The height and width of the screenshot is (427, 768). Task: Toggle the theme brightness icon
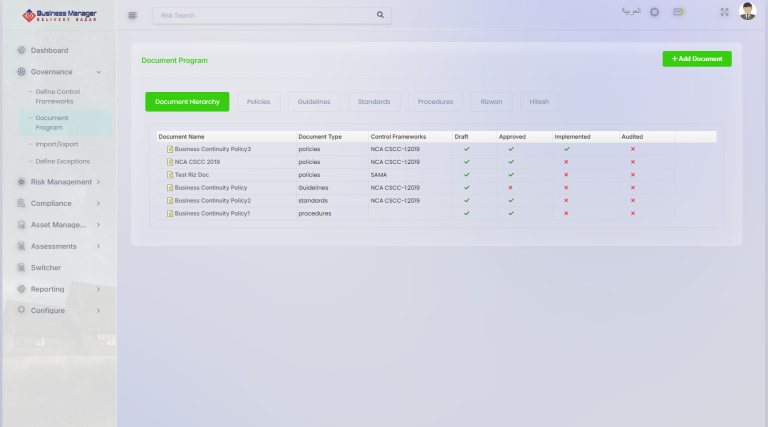[655, 12]
